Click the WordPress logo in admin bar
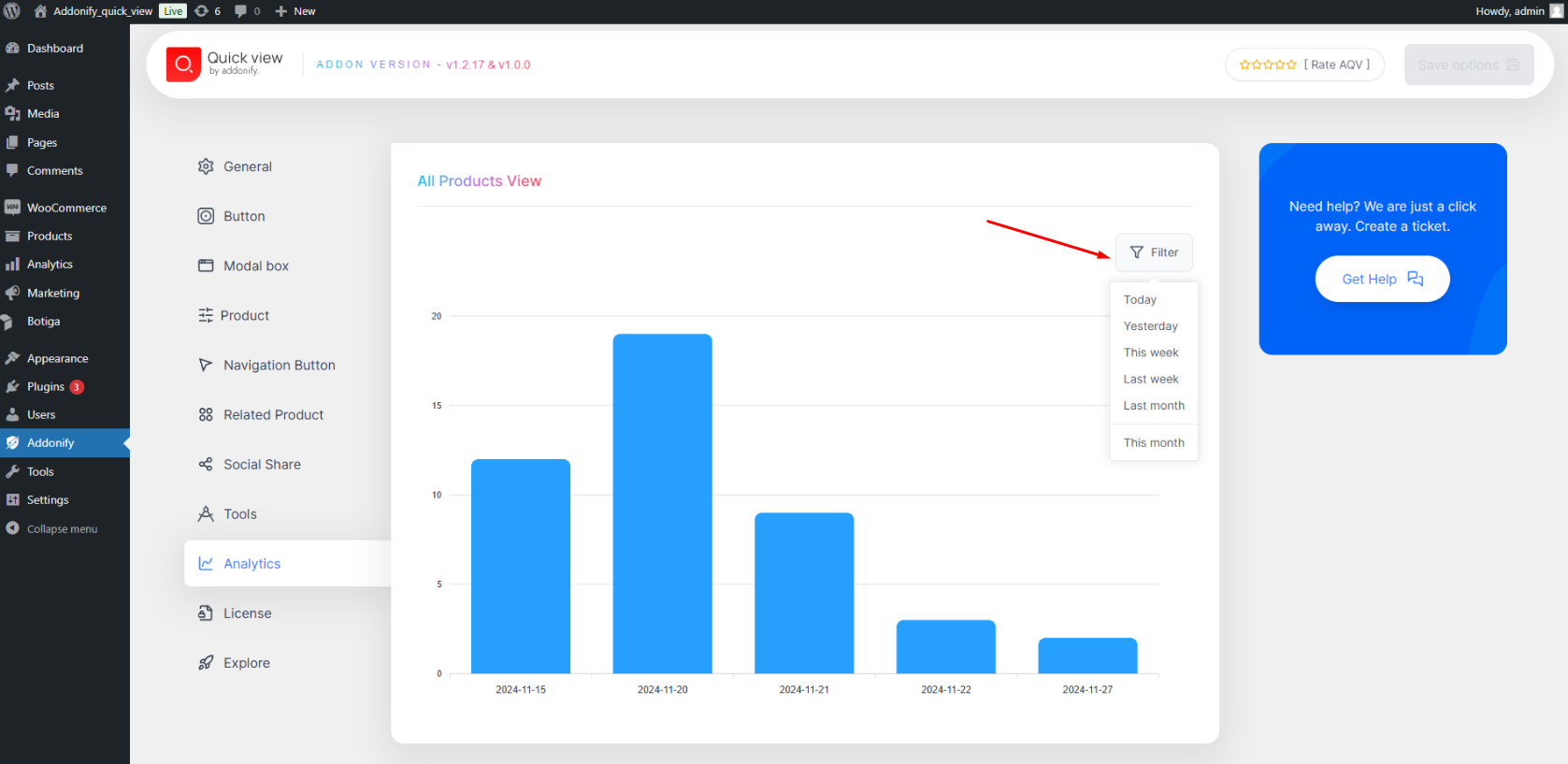Screen dimensions: 1568x764 (12, 11)
